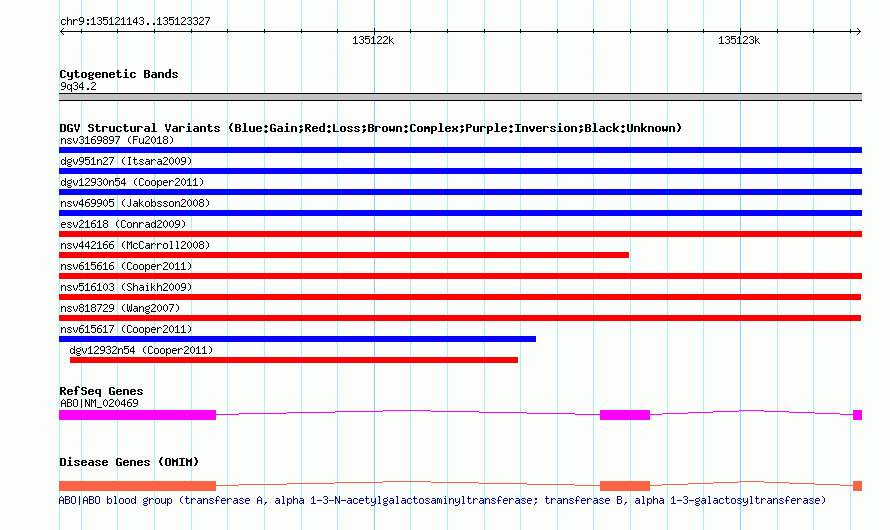Click the middle orange OMIM exon block

point(625,486)
